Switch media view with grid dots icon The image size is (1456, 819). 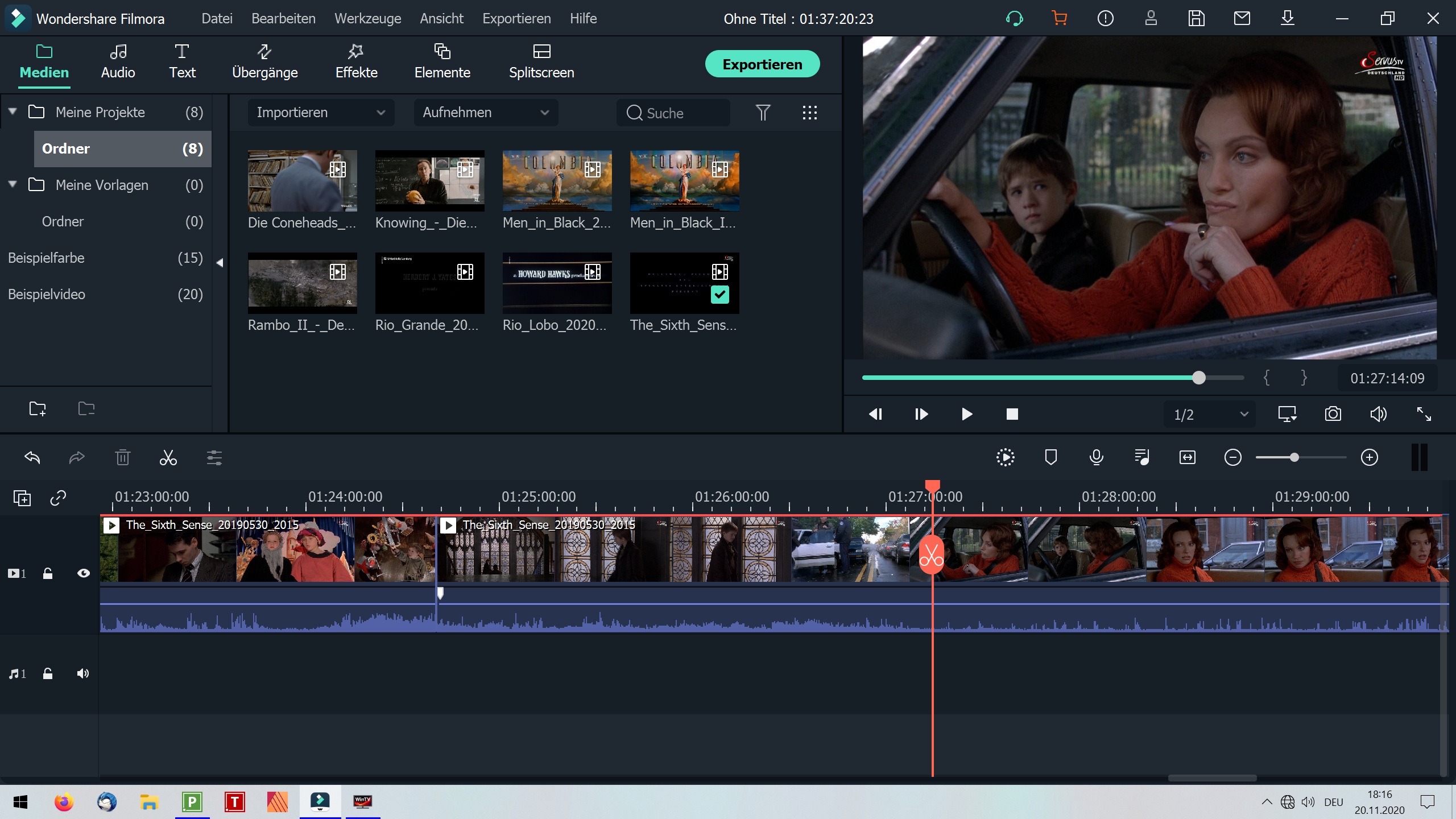click(x=810, y=113)
